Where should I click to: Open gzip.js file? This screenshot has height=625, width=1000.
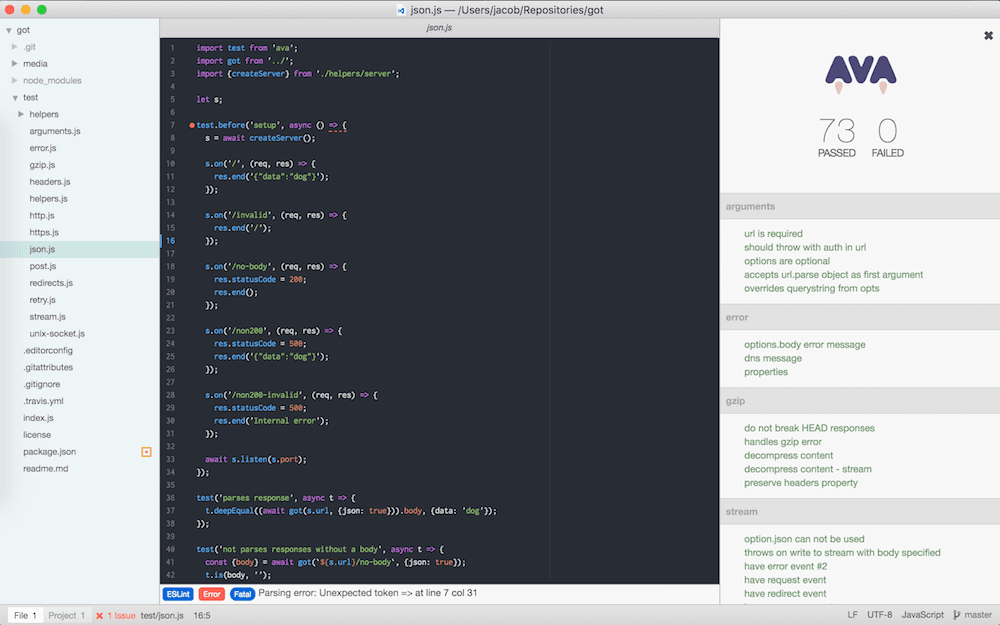(x=42, y=165)
